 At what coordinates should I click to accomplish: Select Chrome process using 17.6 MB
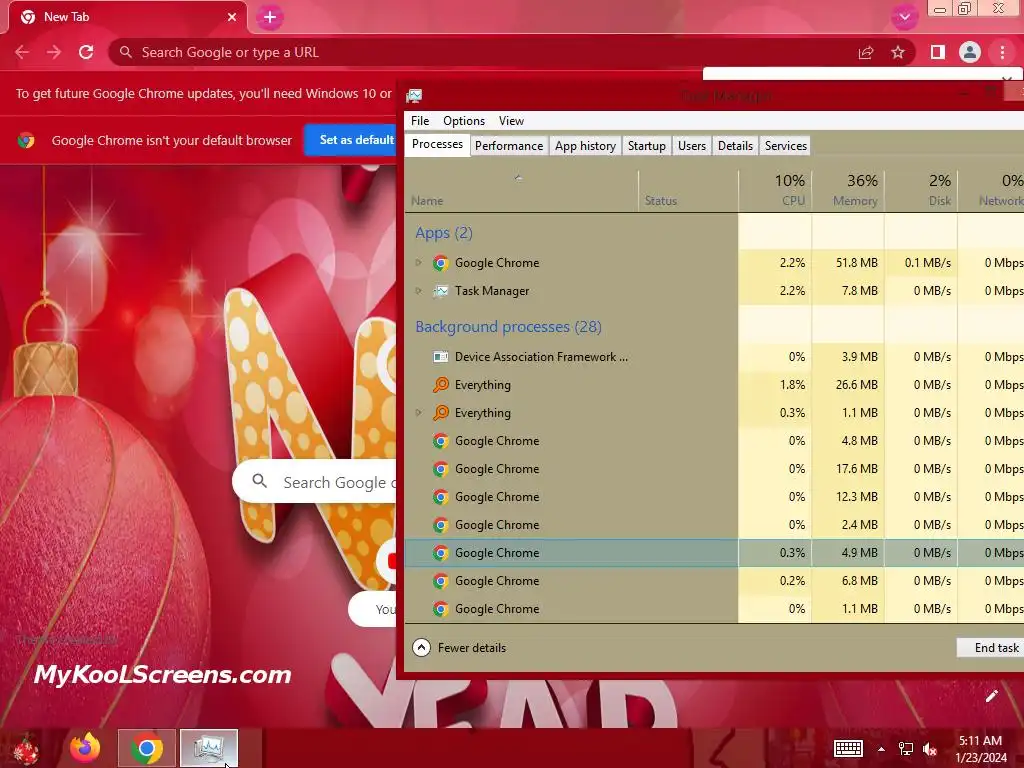pyautogui.click(x=715, y=469)
